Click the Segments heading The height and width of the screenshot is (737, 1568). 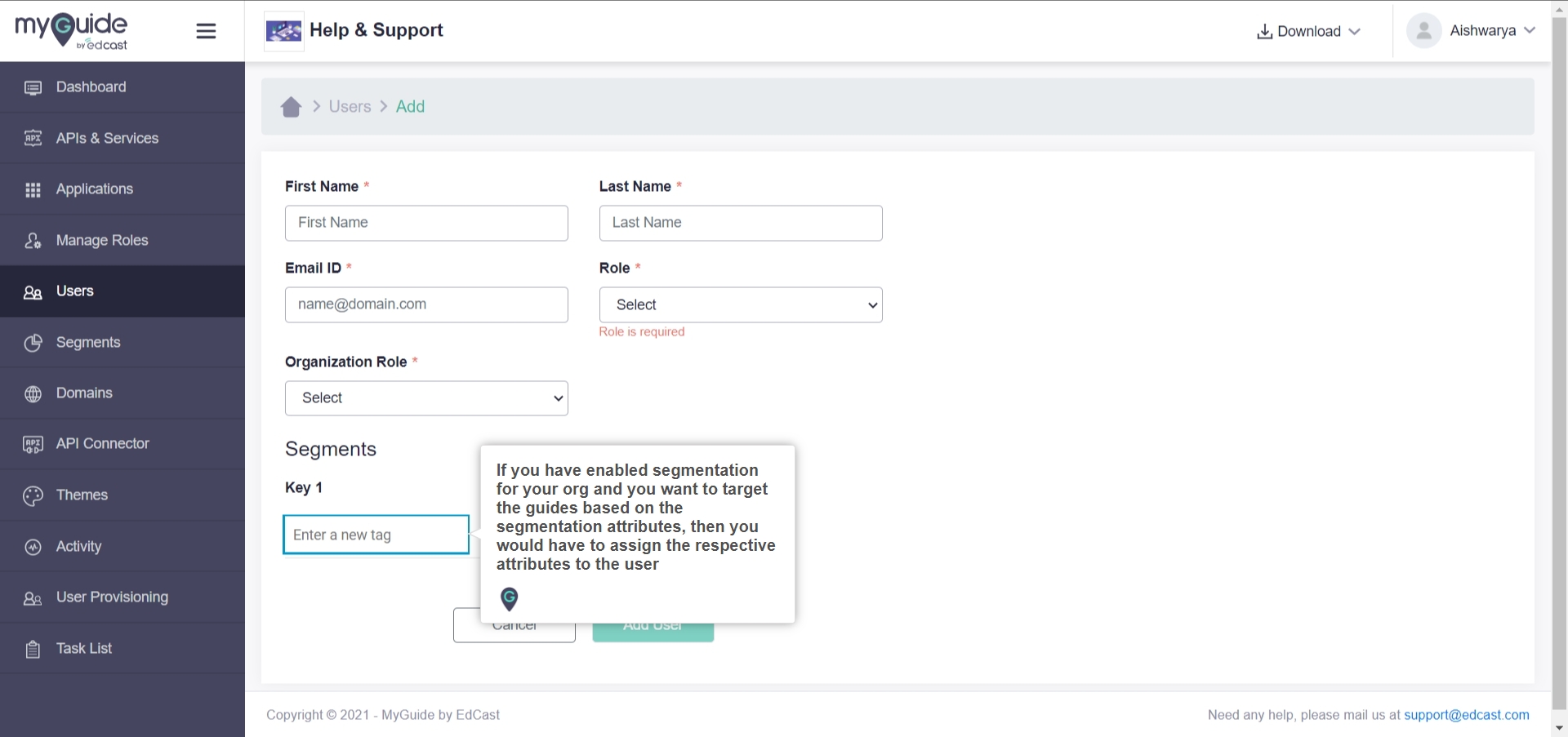331,450
